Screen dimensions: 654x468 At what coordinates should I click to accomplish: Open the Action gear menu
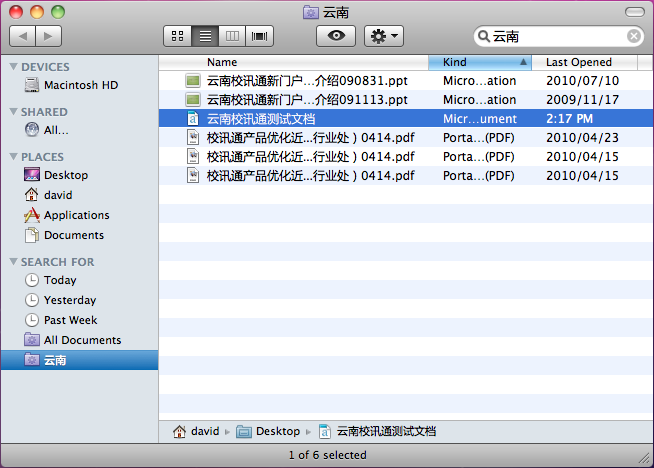384,36
